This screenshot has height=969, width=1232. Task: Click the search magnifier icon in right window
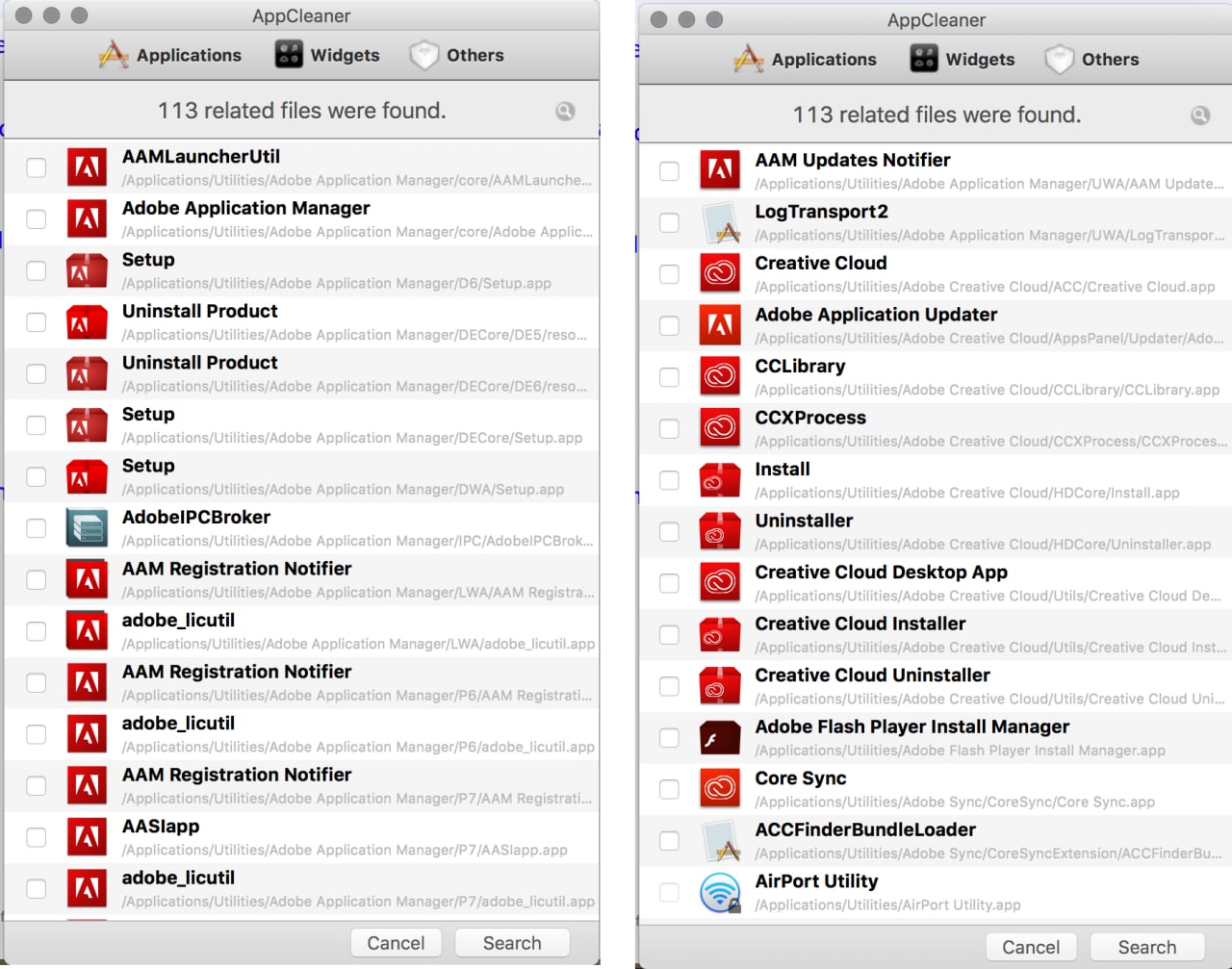[1200, 115]
